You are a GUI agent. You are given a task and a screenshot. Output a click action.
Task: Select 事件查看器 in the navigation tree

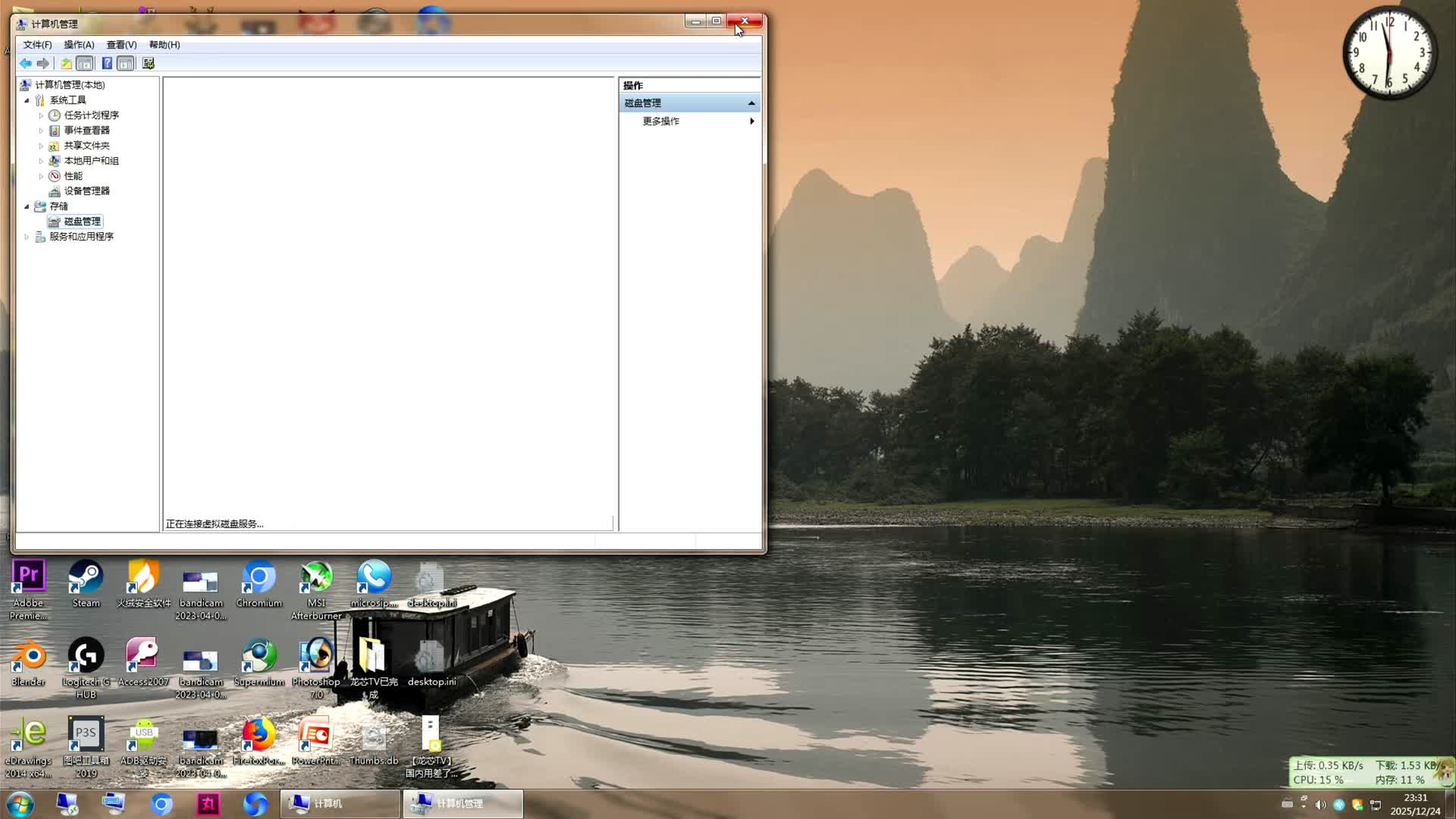[x=87, y=130]
